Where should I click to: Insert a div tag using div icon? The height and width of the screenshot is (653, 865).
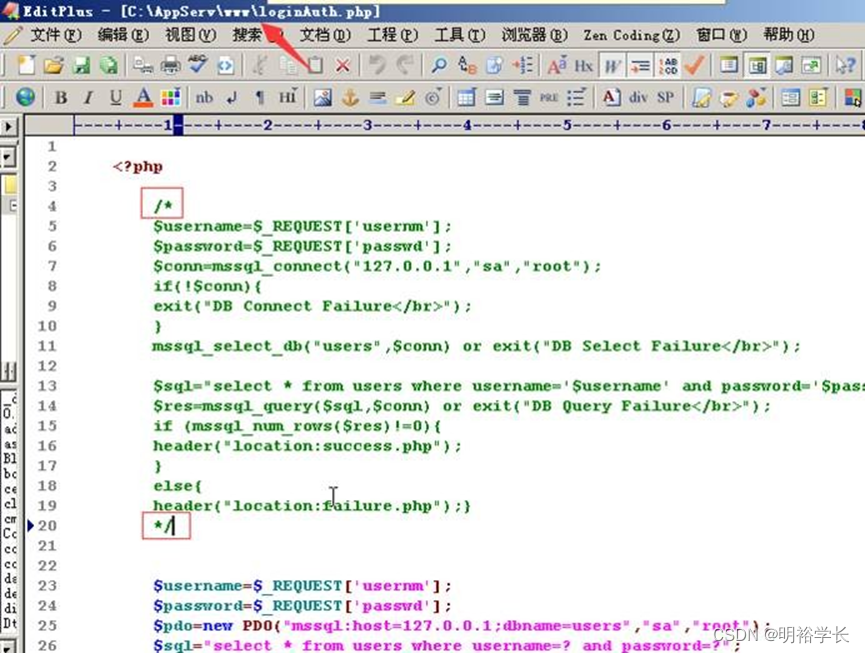point(638,98)
